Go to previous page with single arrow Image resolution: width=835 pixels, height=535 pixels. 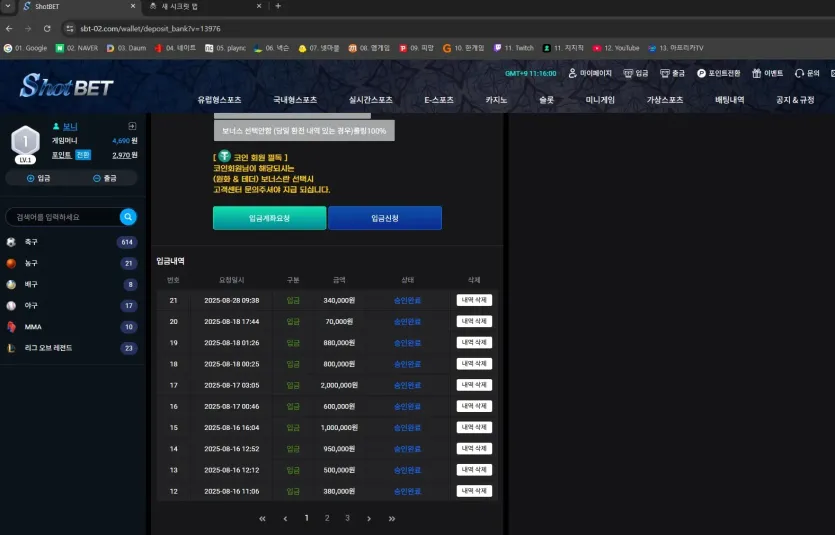[x=285, y=518]
